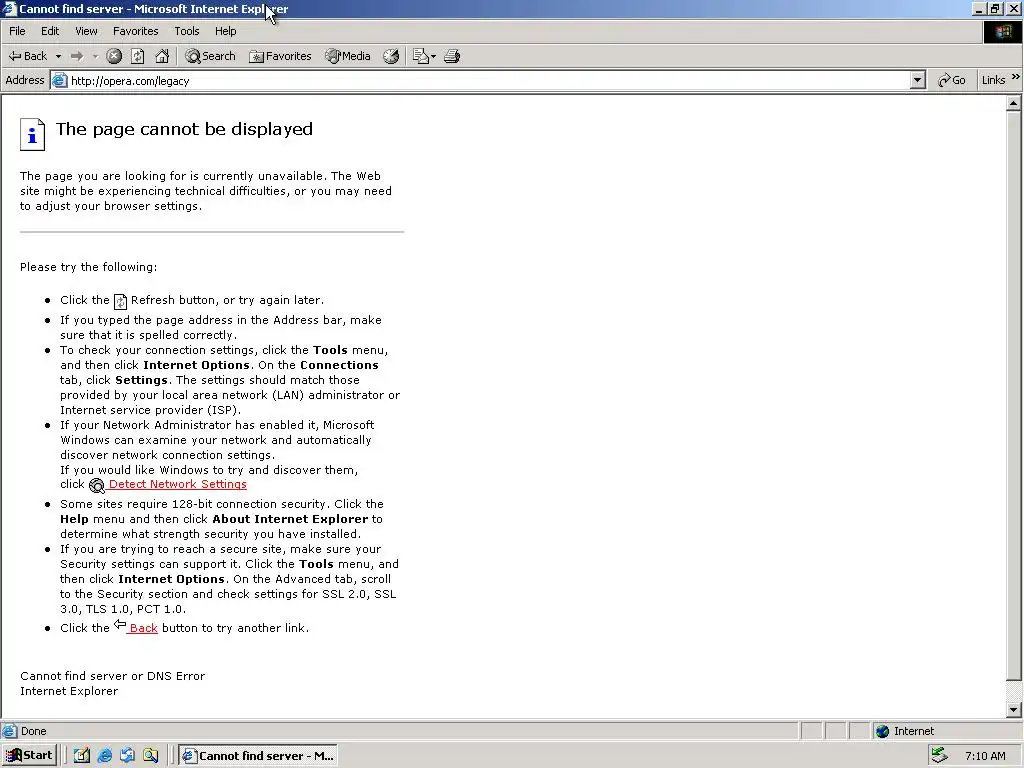Viewport: 1024px width, 768px height.
Task: Open the Forward button history dropdown arrow
Action: [x=95, y=56]
